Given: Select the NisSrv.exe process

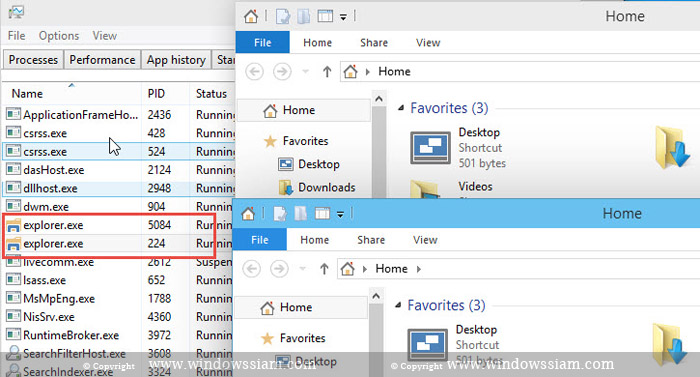Looking at the screenshot, I should coord(118,317).
